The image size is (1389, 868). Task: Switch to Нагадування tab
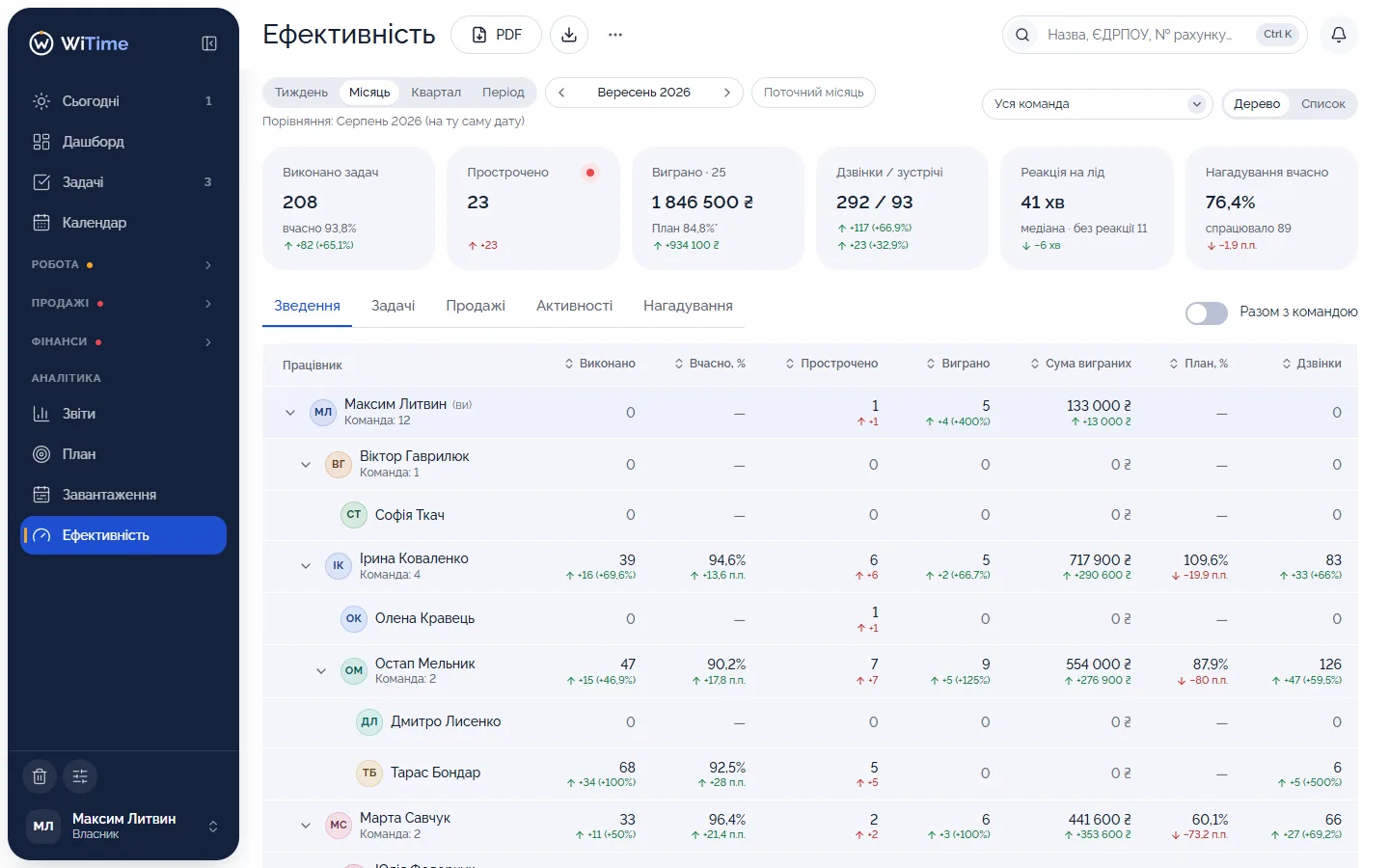pyautogui.click(x=688, y=306)
